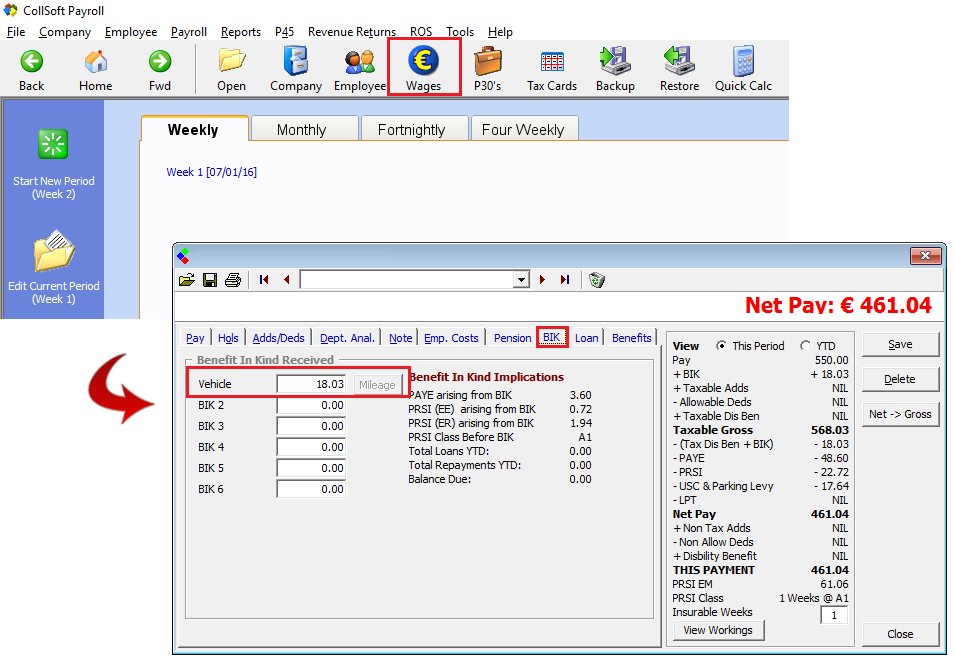Go to the first record
This screenshot has width=954, height=663.
coord(264,280)
